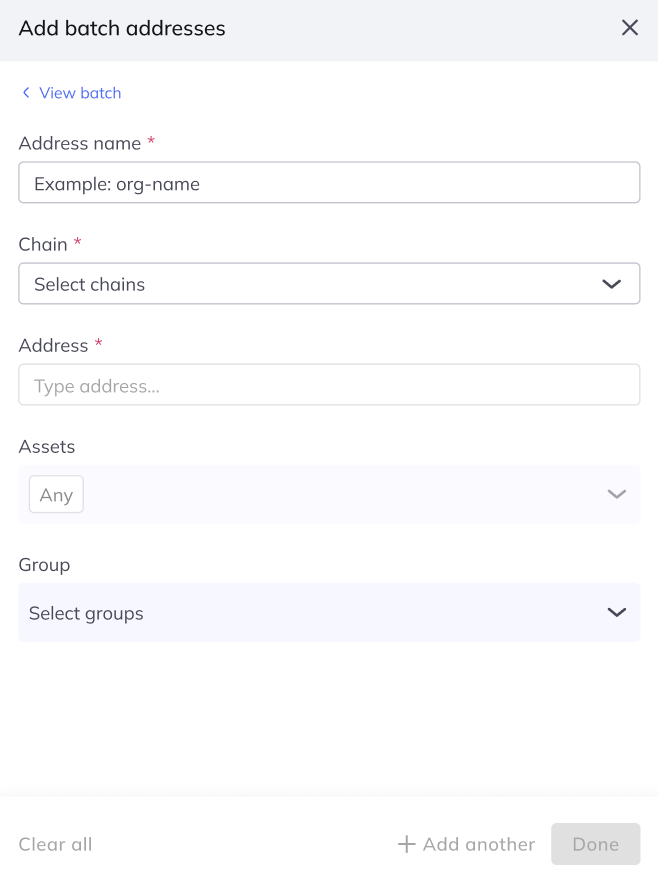Open the Select groups dropdown
Image resolution: width=658 pixels, height=882 pixels.
(300, 613)
